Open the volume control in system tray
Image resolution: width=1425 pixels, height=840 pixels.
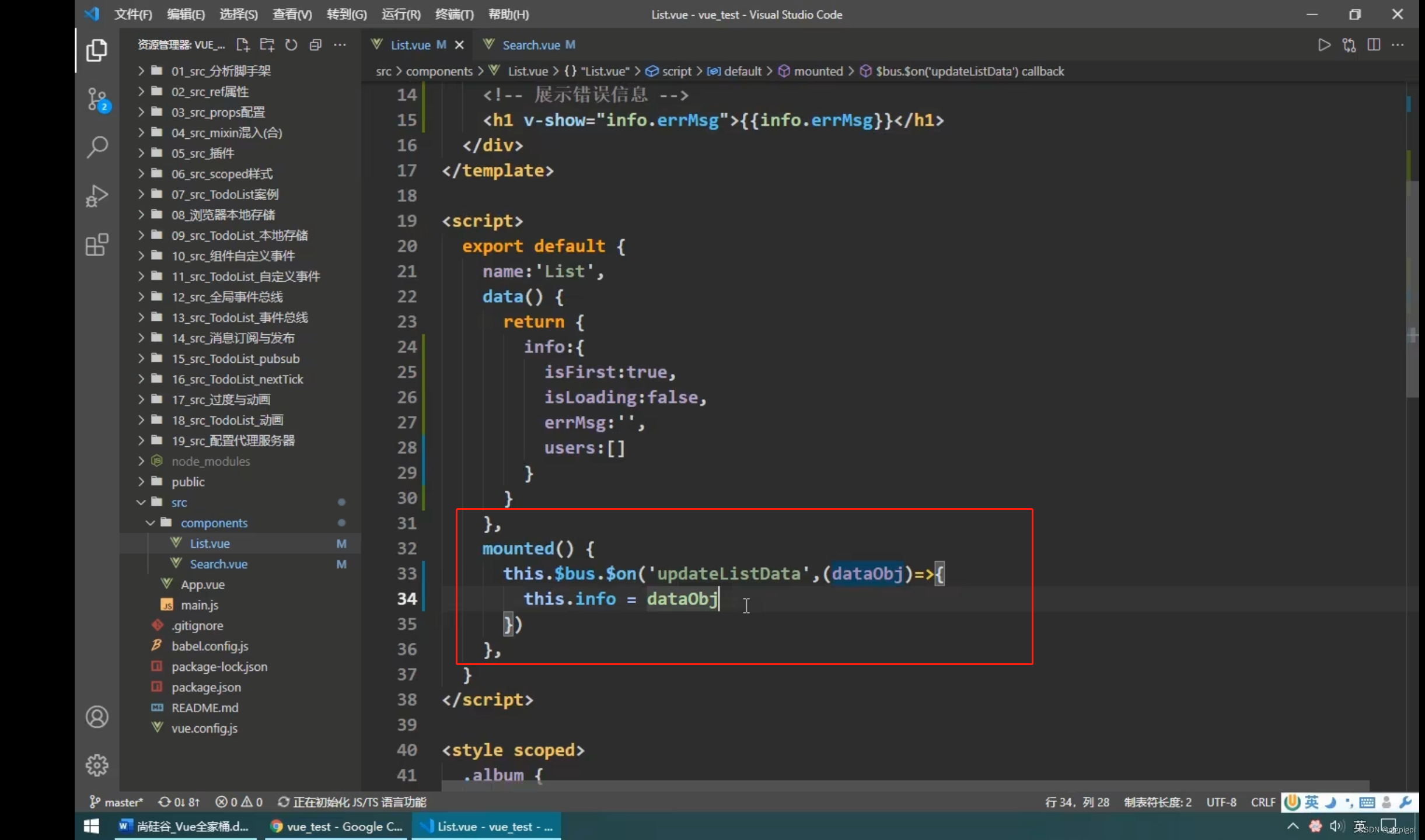1336,826
